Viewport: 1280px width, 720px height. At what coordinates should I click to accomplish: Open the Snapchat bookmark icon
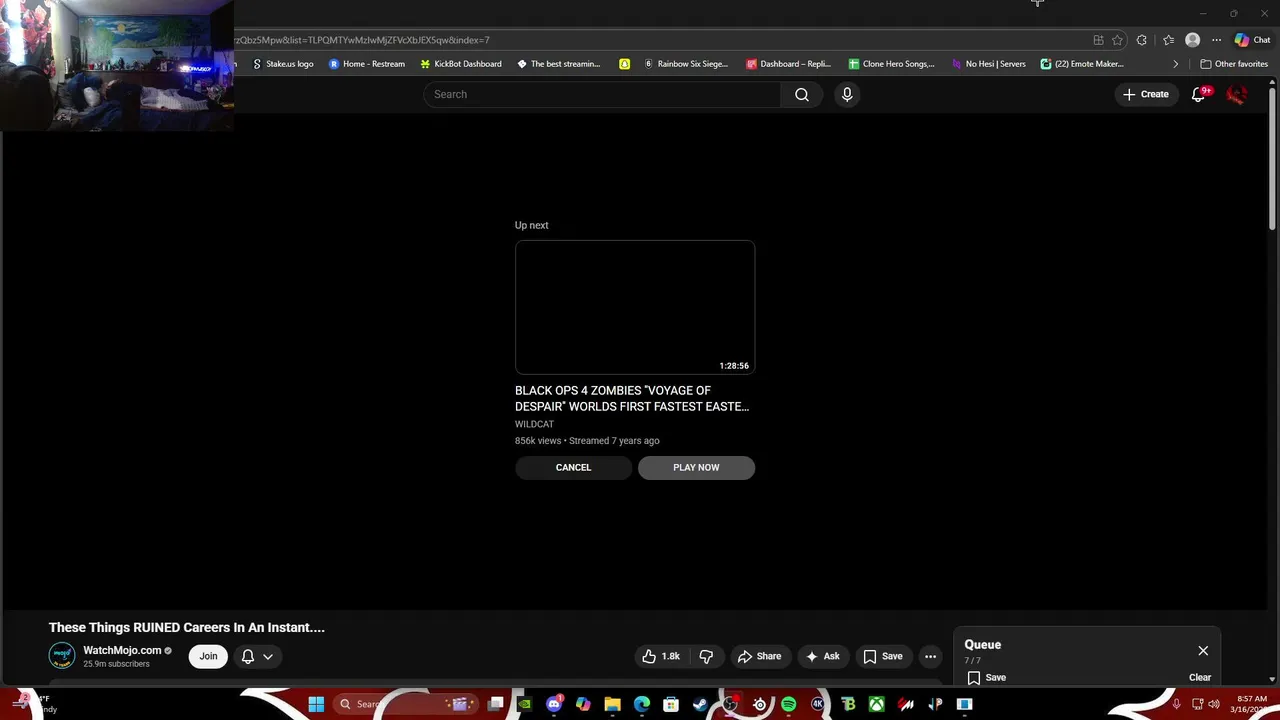tap(624, 64)
